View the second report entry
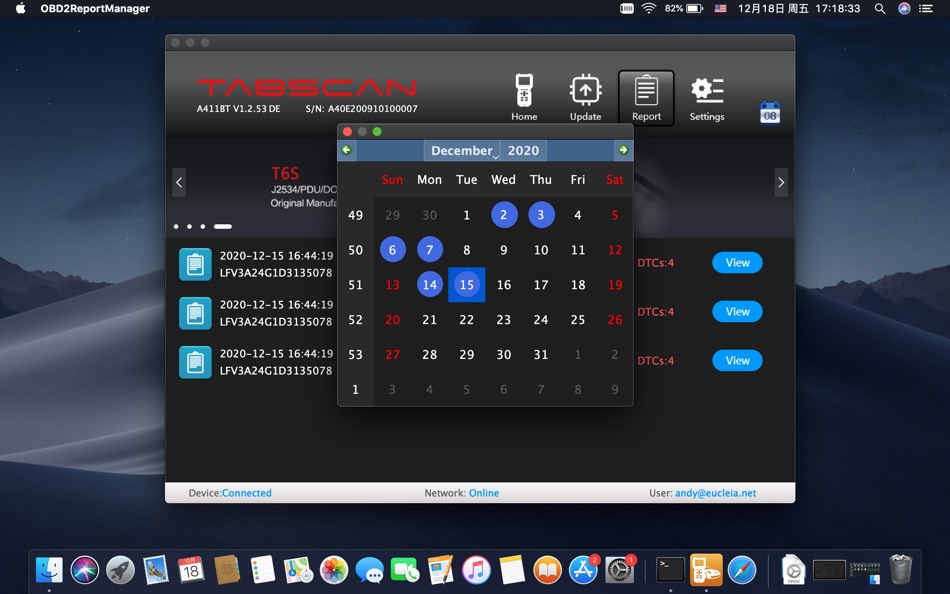Image resolution: width=950 pixels, height=594 pixels. point(737,312)
